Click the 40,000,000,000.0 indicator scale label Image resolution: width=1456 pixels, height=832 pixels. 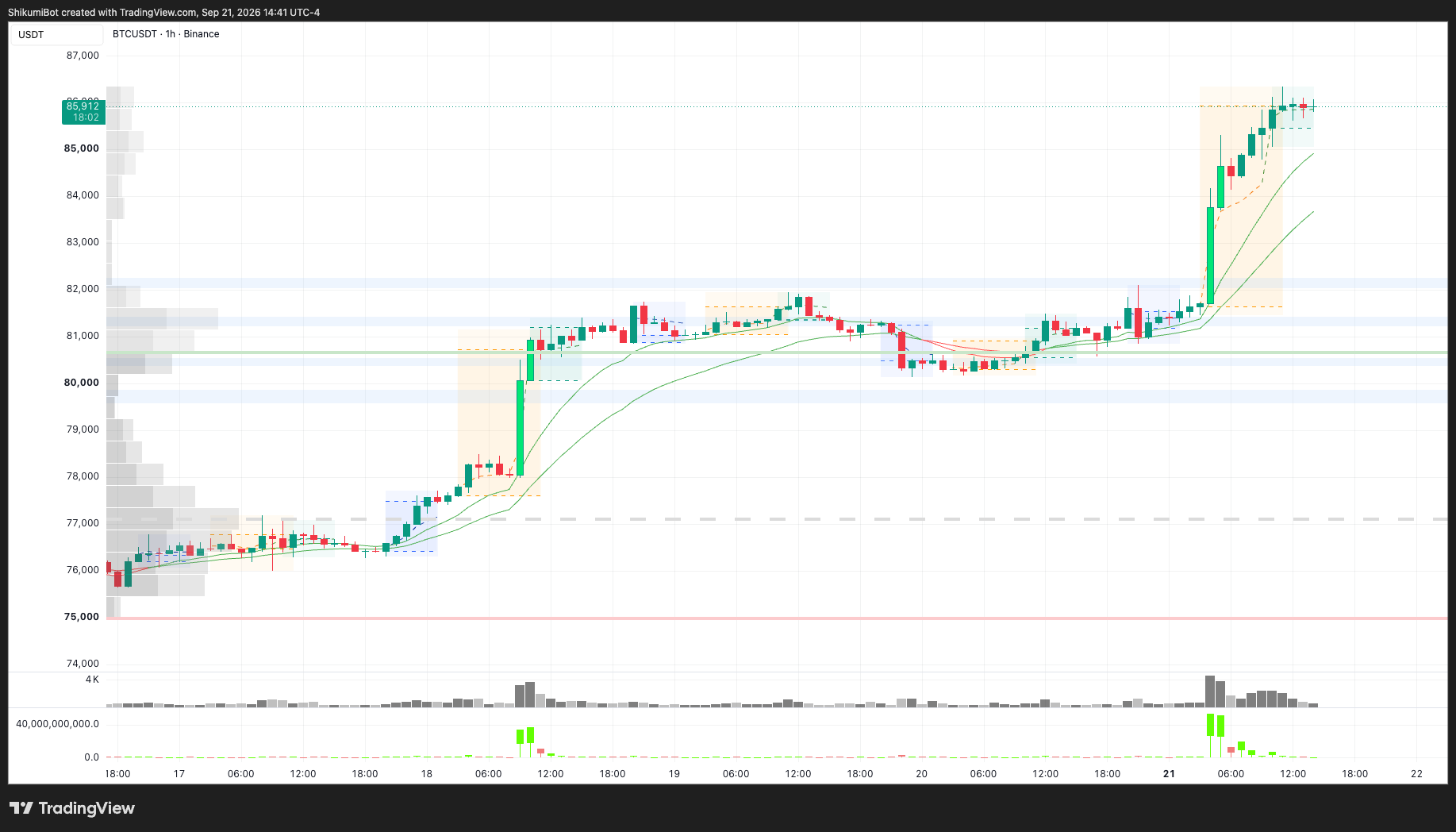[x=57, y=724]
